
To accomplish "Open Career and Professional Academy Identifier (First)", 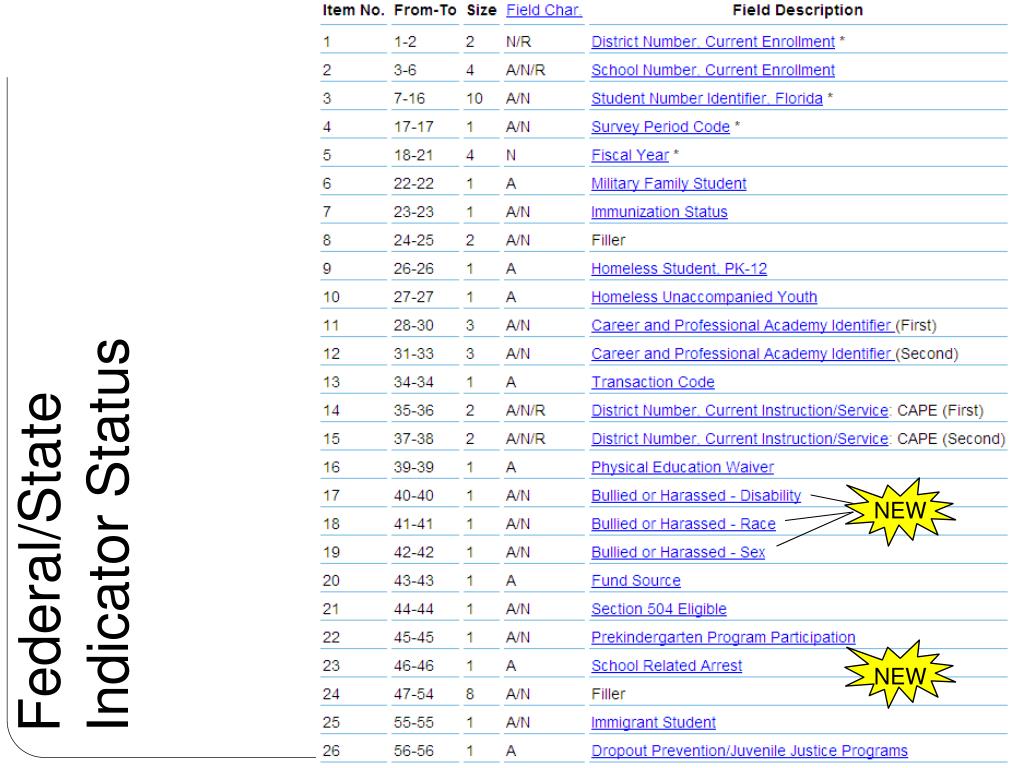I will (x=742, y=325).
